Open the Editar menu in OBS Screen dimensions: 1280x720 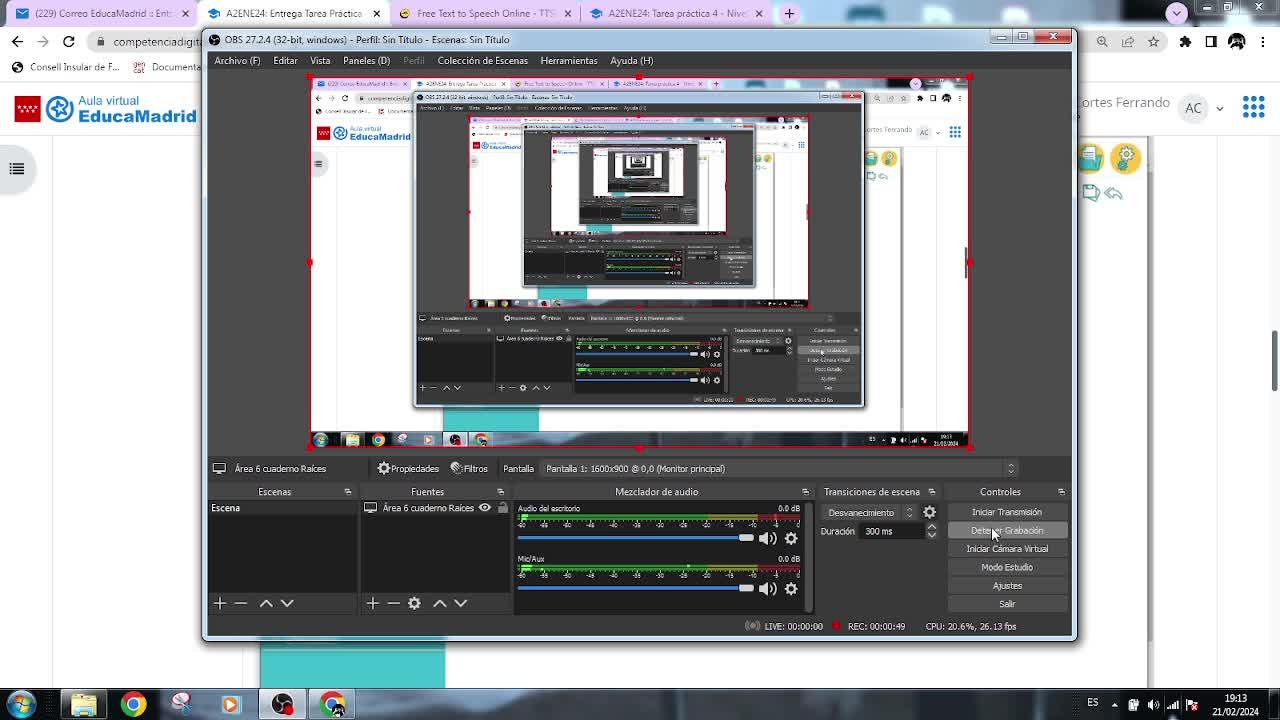pos(285,60)
